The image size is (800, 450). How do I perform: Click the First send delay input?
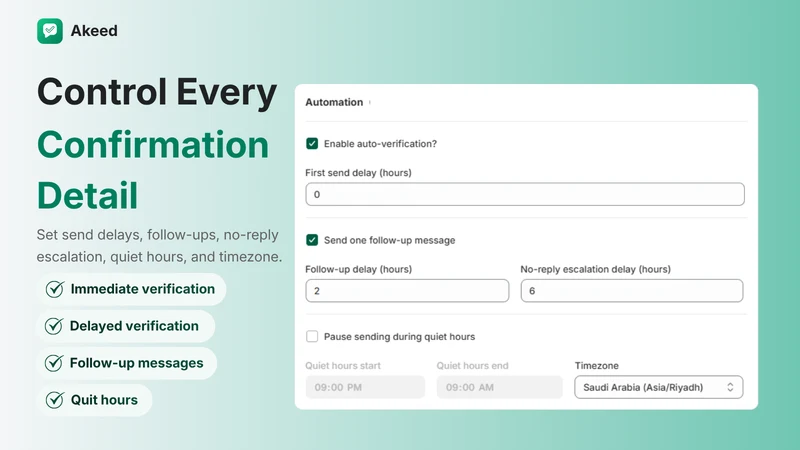pos(525,194)
